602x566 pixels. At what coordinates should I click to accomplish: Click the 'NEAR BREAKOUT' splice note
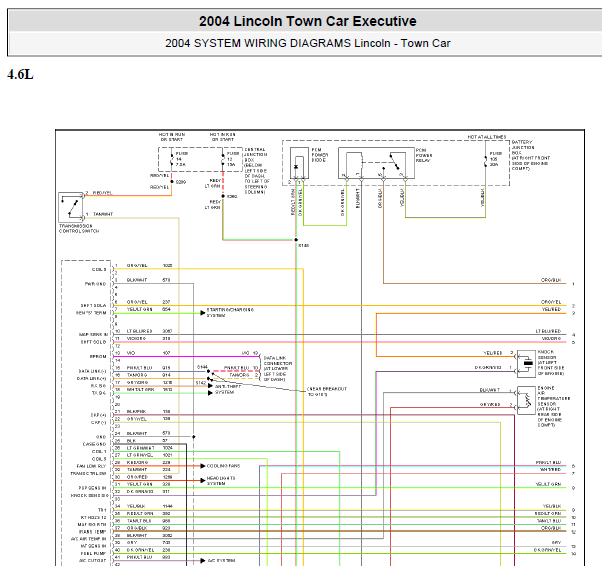[327, 392]
